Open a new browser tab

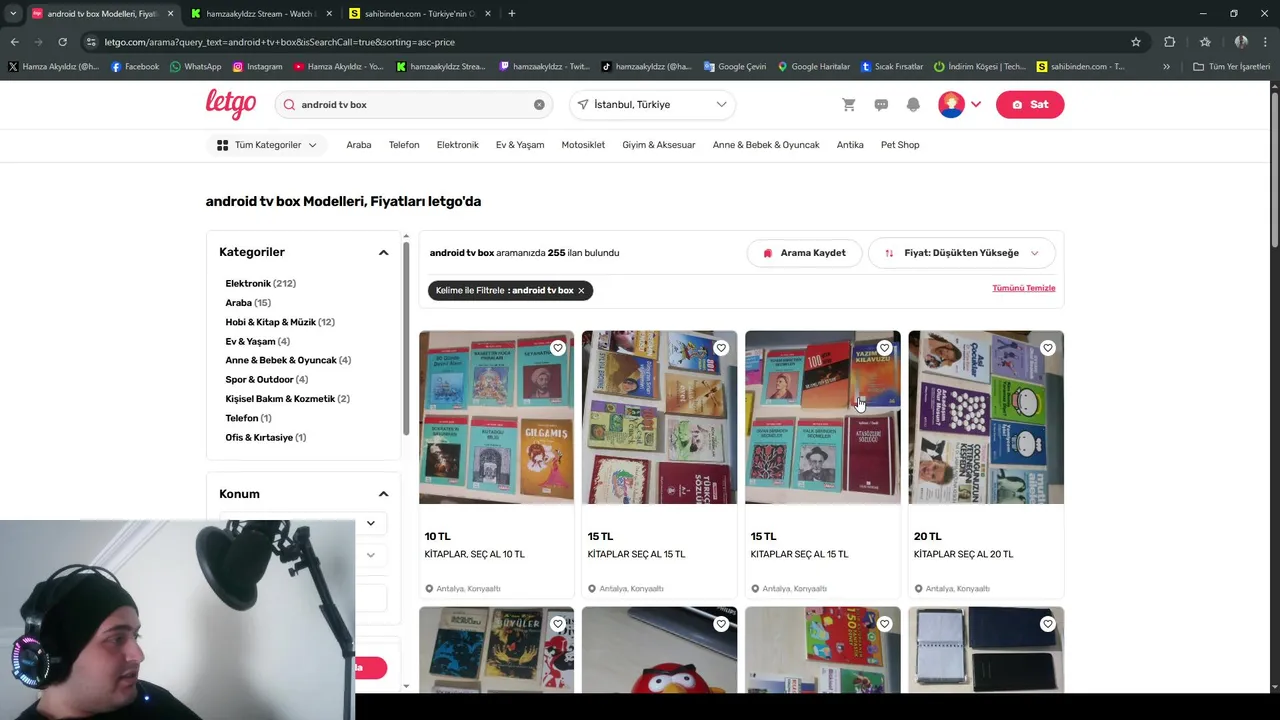click(x=512, y=14)
